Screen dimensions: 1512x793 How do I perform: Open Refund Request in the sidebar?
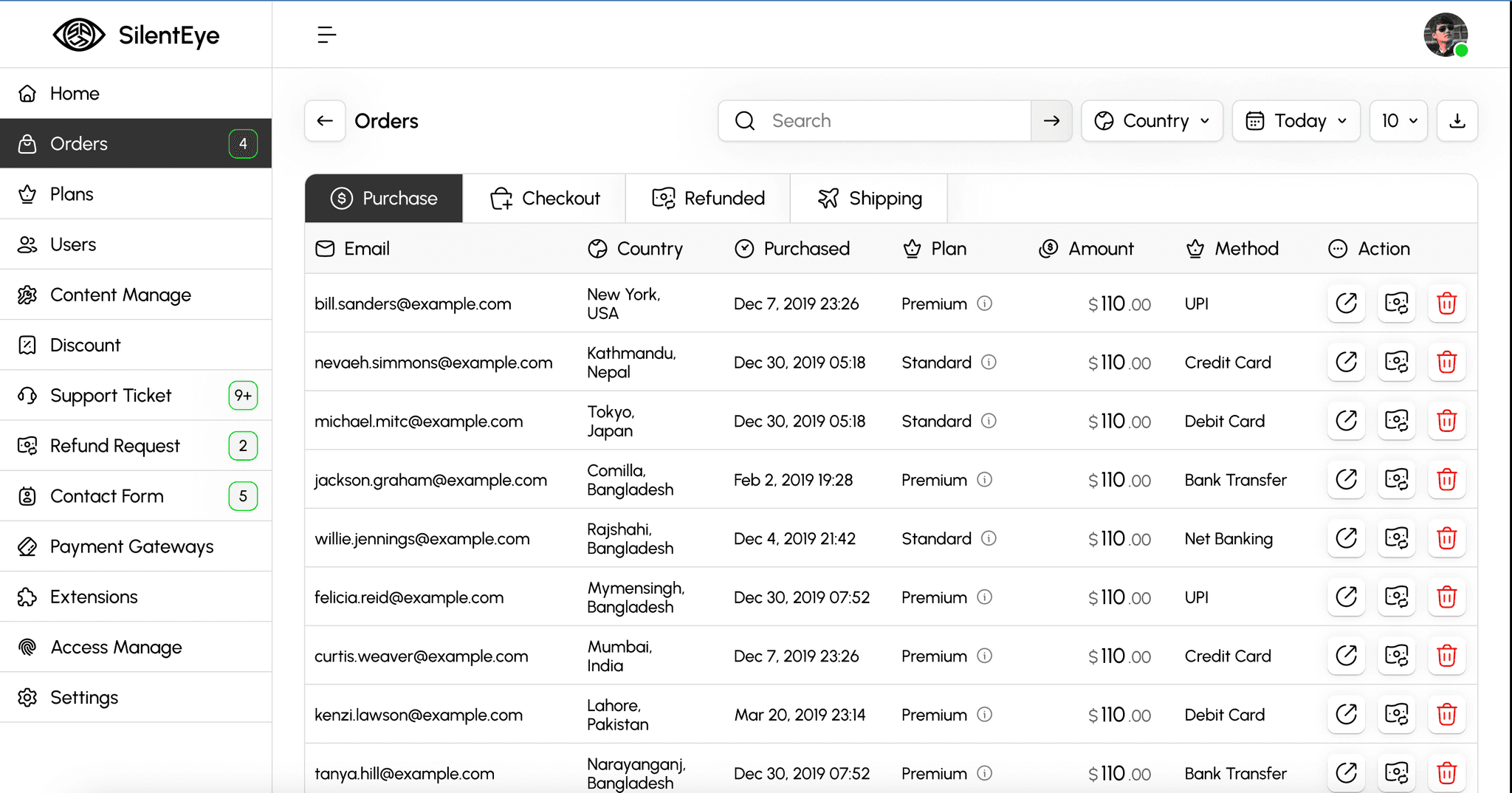click(136, 445)
